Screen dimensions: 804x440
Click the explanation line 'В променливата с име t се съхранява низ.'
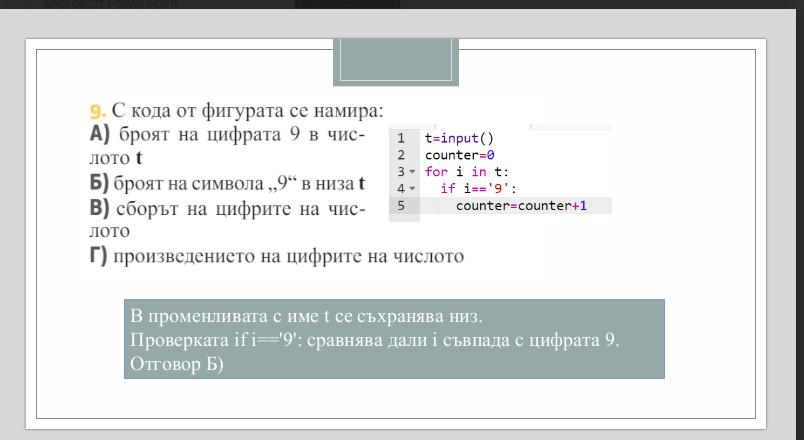pyautogui.click(x=306, y=316)
